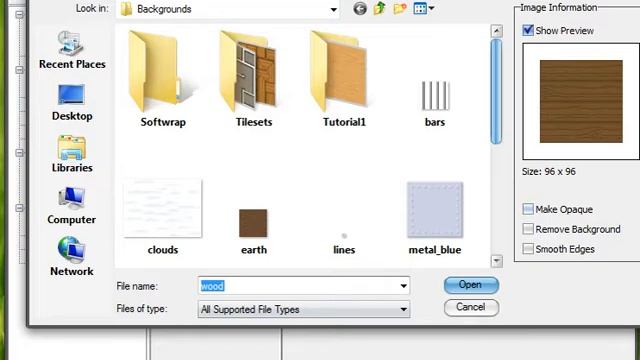Click the wood texture preview image

coord(581,101)
